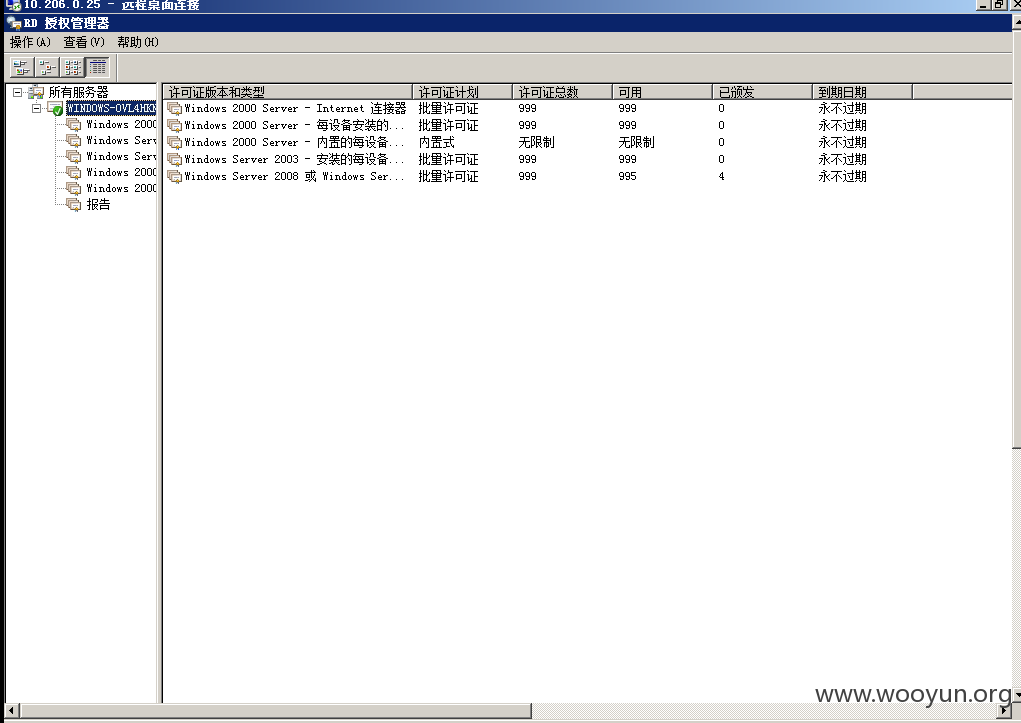Select the WINDOWS-OVL4HK server tree item
Viewport: 1021px width, 723px height.
(x=111, y=108)
